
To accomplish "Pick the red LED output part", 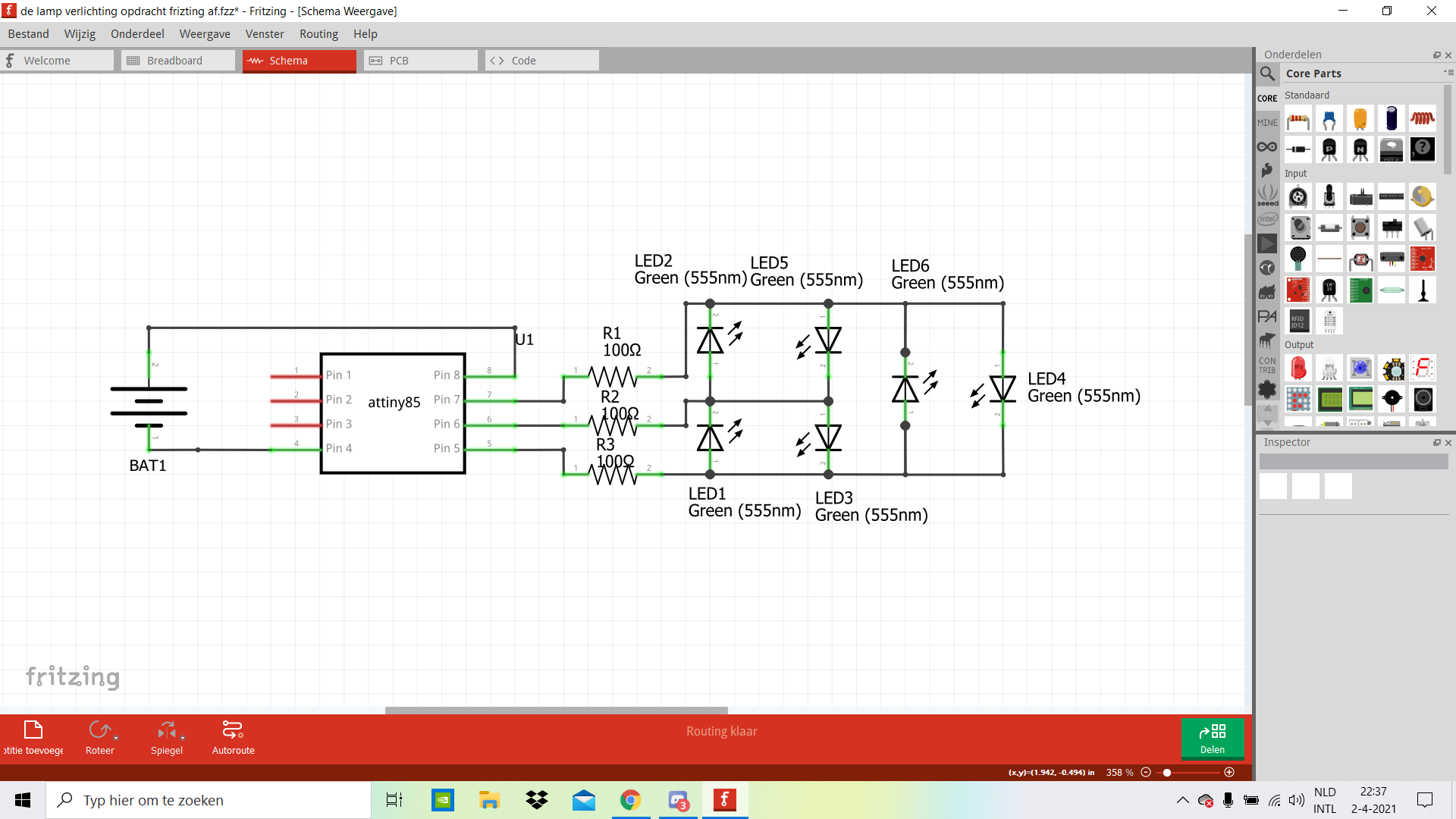I will pos(1298,369).
